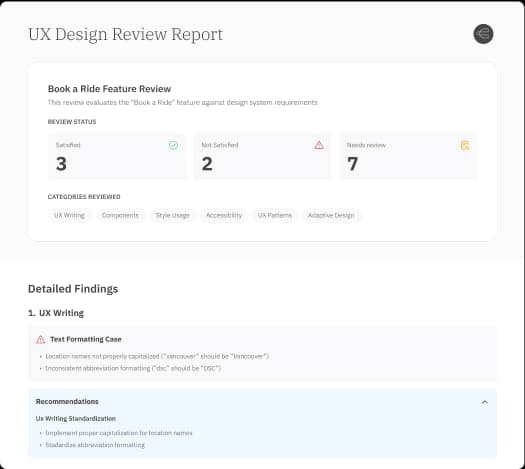
Task: Click the number 2 in Not Satisfied card
Action: pos(207,164)
